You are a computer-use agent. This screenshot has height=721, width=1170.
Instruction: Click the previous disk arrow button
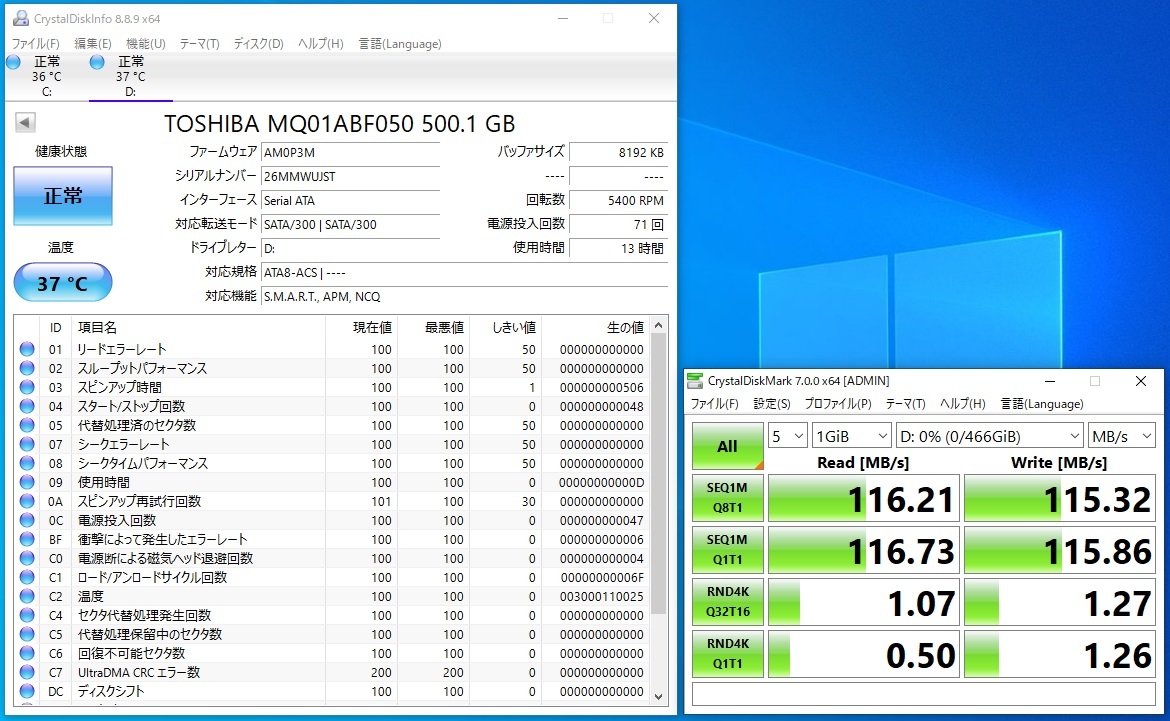25,122
